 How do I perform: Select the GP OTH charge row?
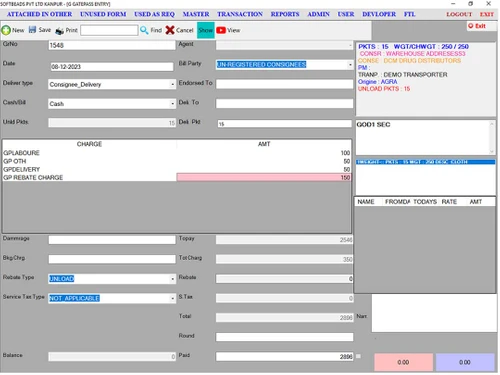click(x=177, y=161)
